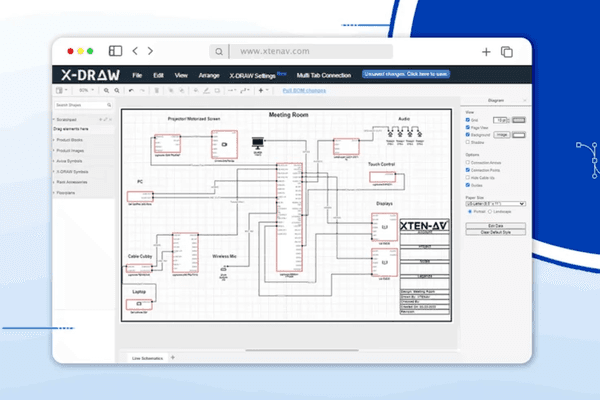This screenshot has width=600, height=400.
Task: Expand the X-DRAW Symbols section
Action: pyautogui.click(x=72, y=172)
